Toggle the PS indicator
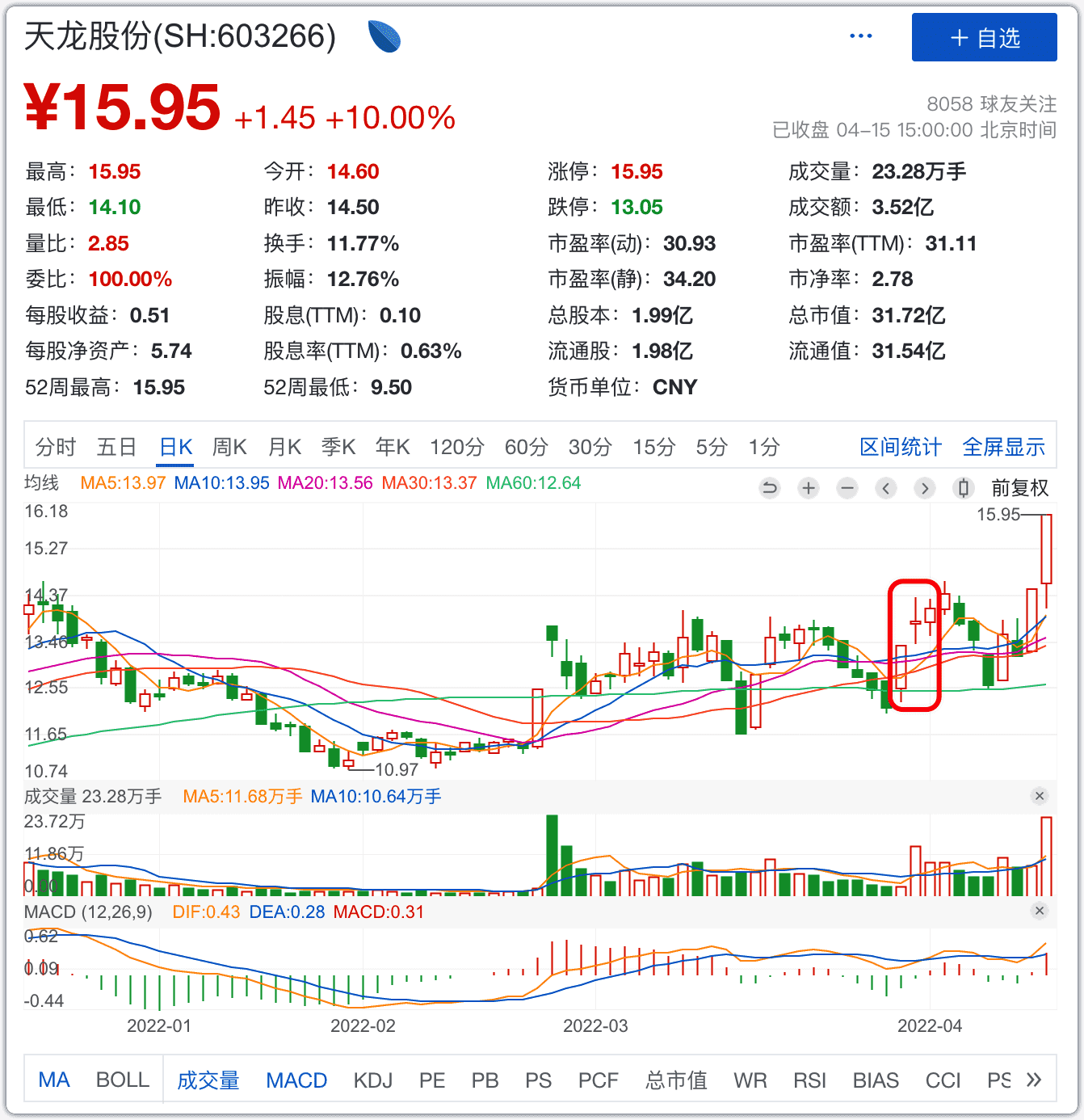This screenshot has height=1120, width=1084. coord(539,1080)
